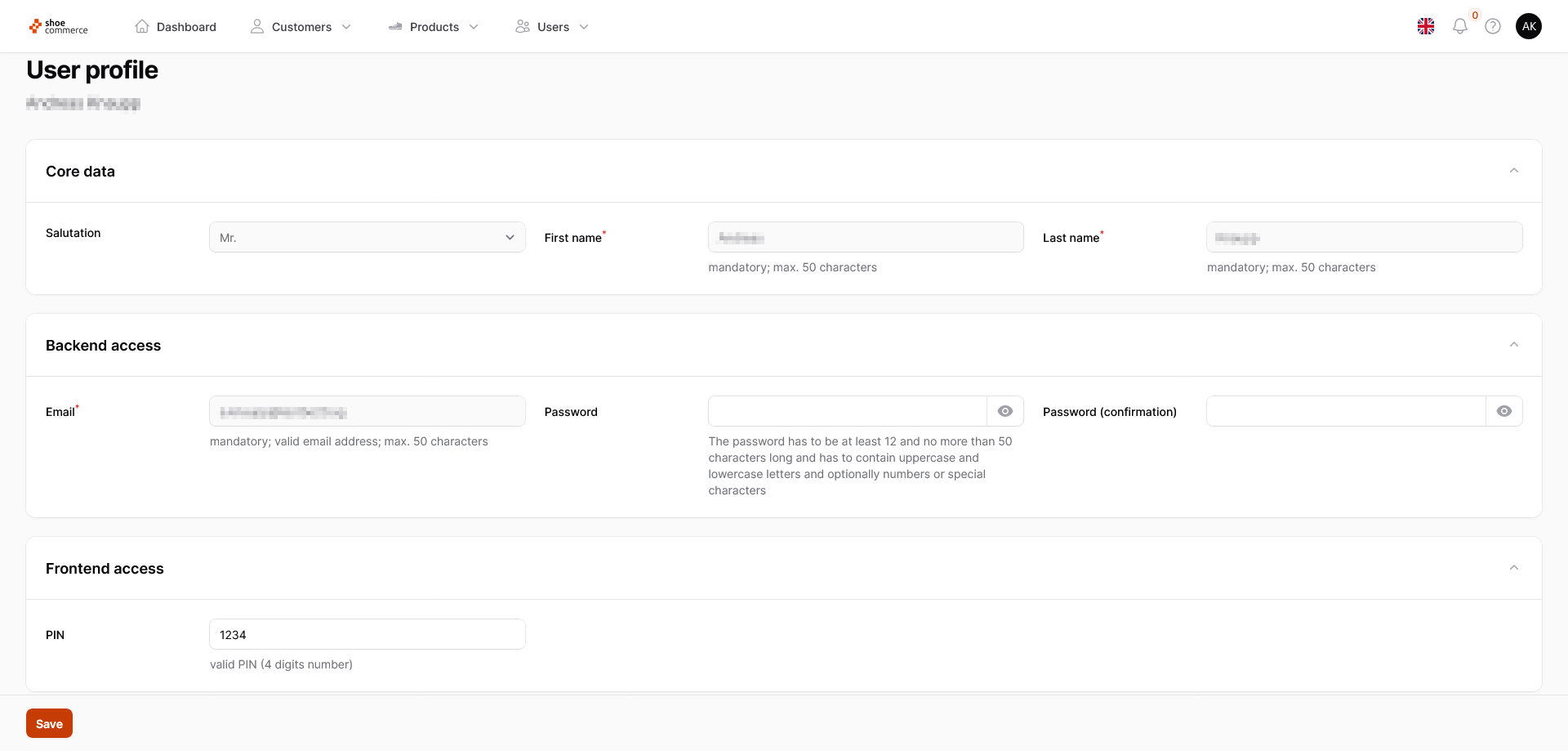Show the Password field contents
1568x751 pixels.
(1005, 411)
